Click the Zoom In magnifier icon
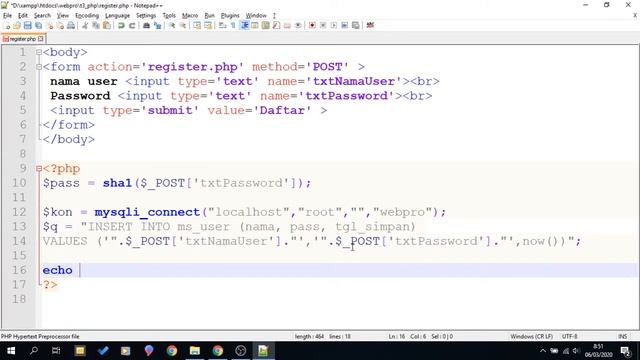This screenshot has height=360, width=640. tap(172, 26)
